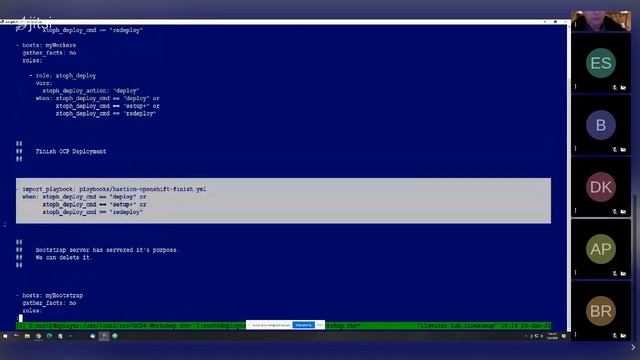Image resolution: width=640 pixels, height=360 pixels.
Task: Click camera-off icon on DK tile
Action: click(623, 211)
